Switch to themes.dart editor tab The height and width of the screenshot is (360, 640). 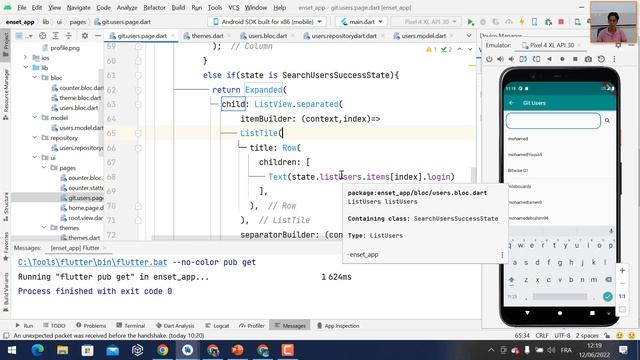207,36
